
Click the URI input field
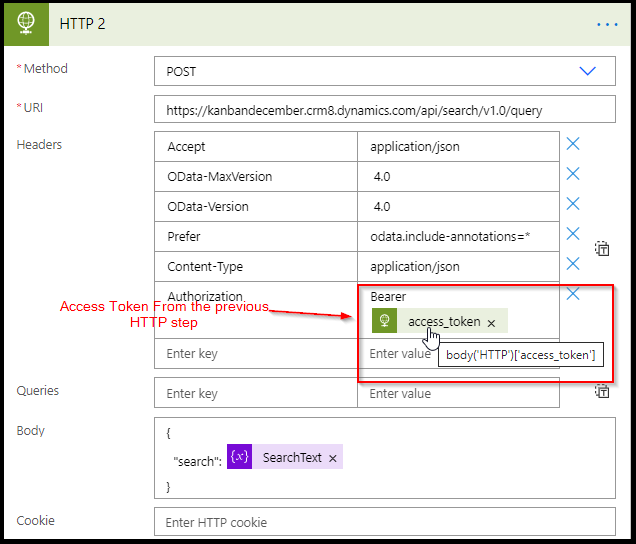point(384,109)
